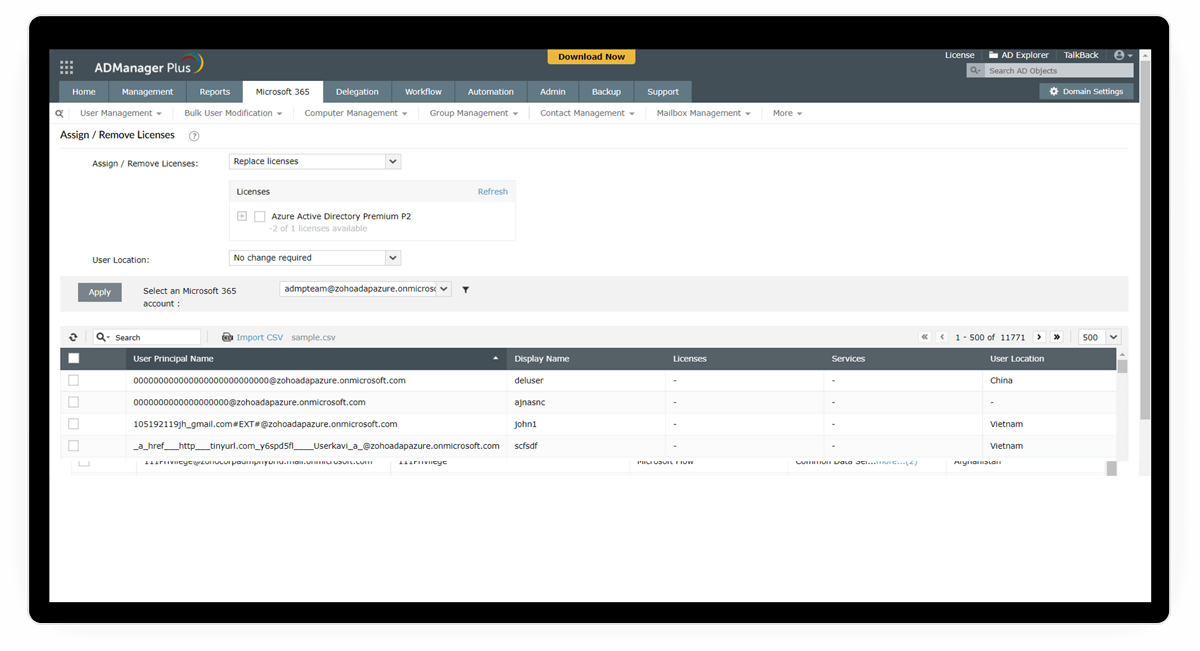
Task: Switch to the Delegation tab
Action: click(357, 92)
